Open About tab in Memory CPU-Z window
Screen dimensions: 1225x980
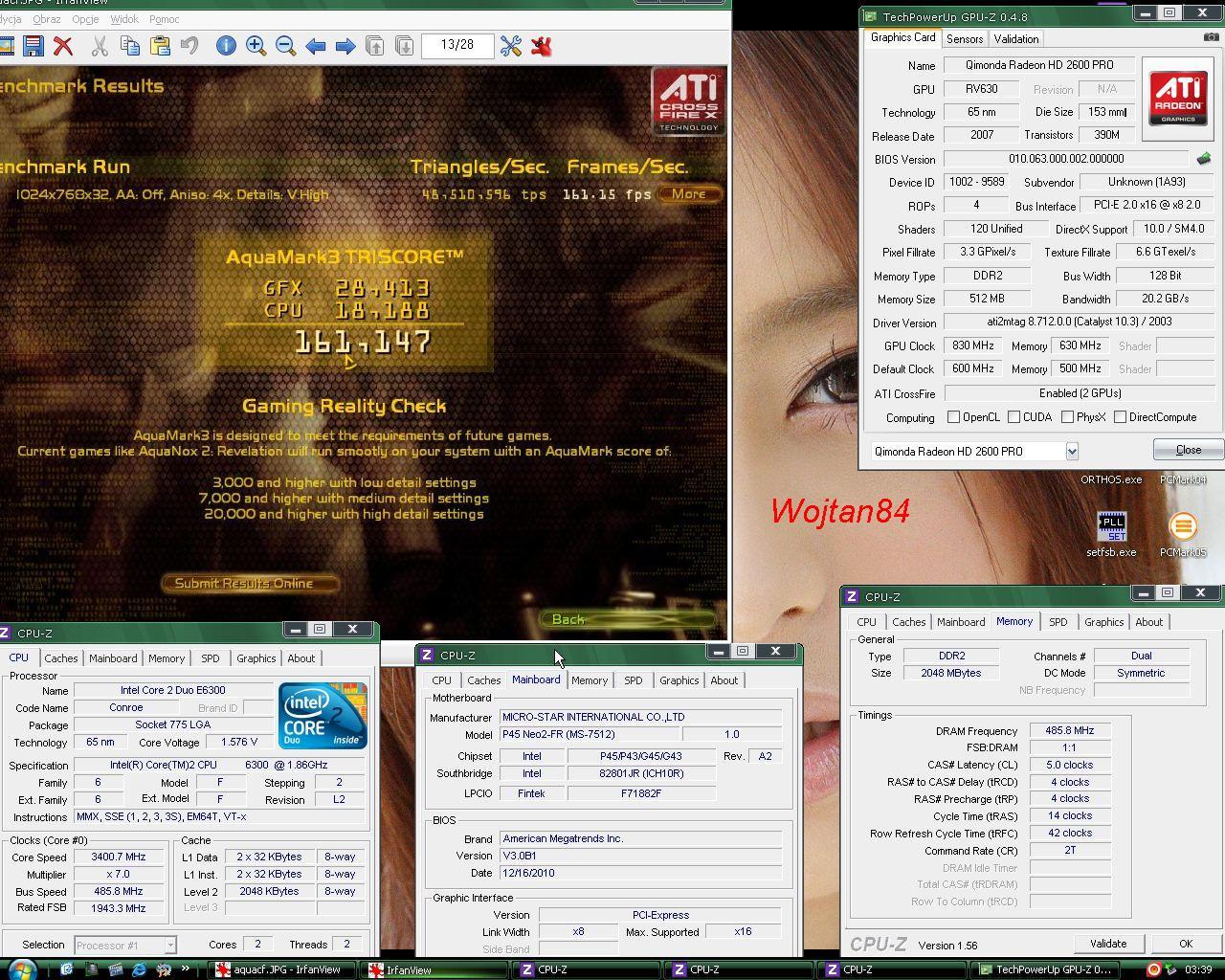click(1149, 622)
